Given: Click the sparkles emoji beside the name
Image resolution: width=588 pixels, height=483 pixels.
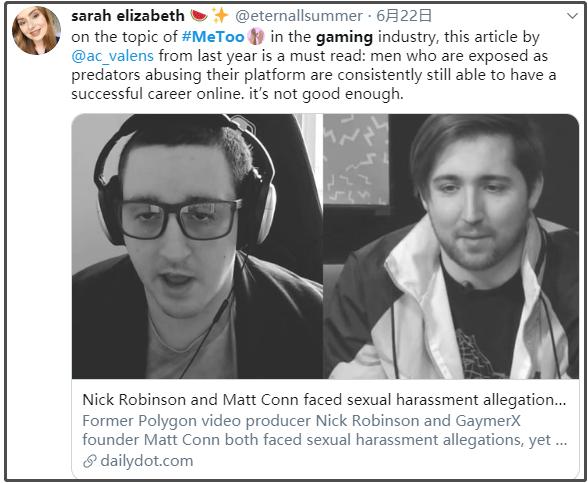Looking at the screenshot, I should click(220, 15).
